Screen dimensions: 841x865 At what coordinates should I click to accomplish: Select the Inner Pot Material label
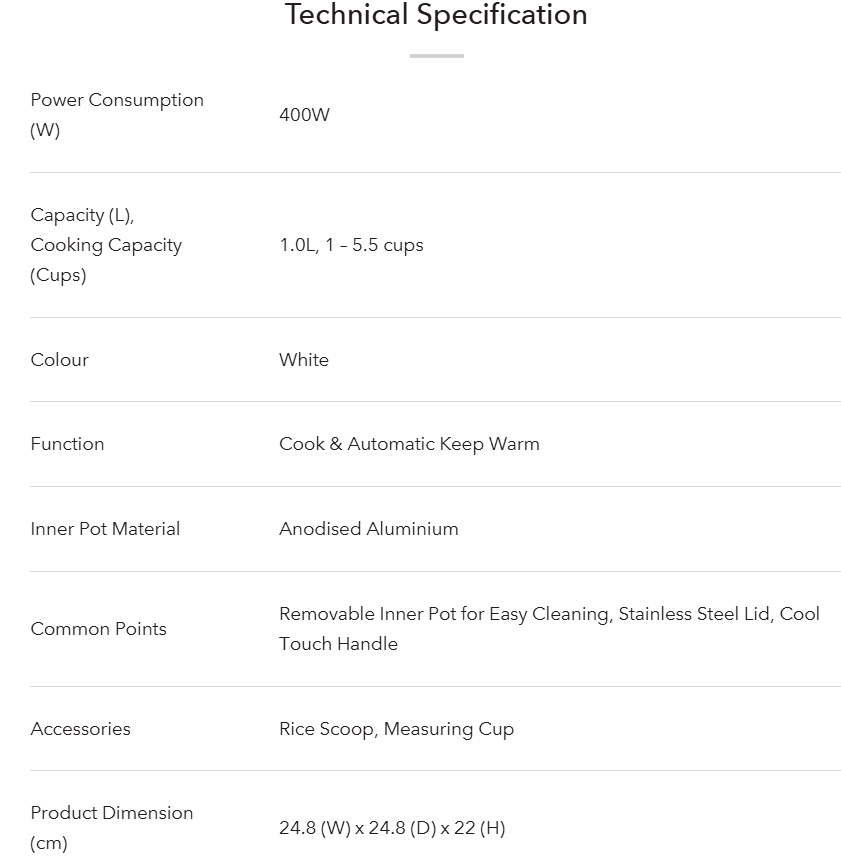(x=105, y=529)
